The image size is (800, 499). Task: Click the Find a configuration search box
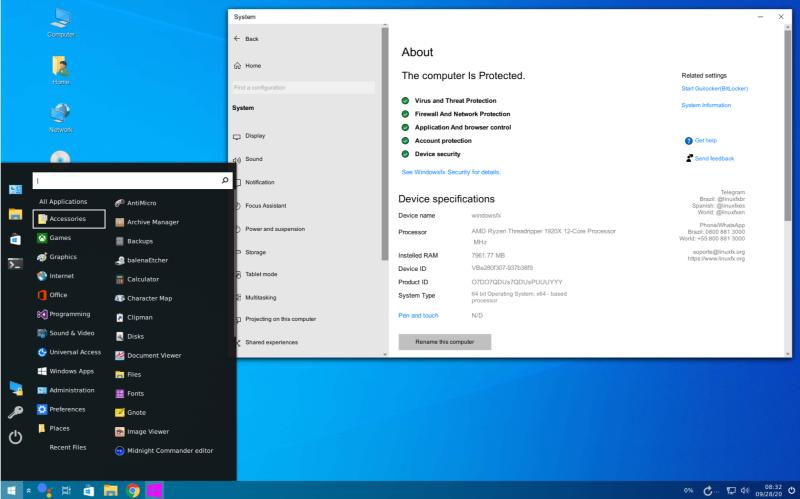click(303, 88)
